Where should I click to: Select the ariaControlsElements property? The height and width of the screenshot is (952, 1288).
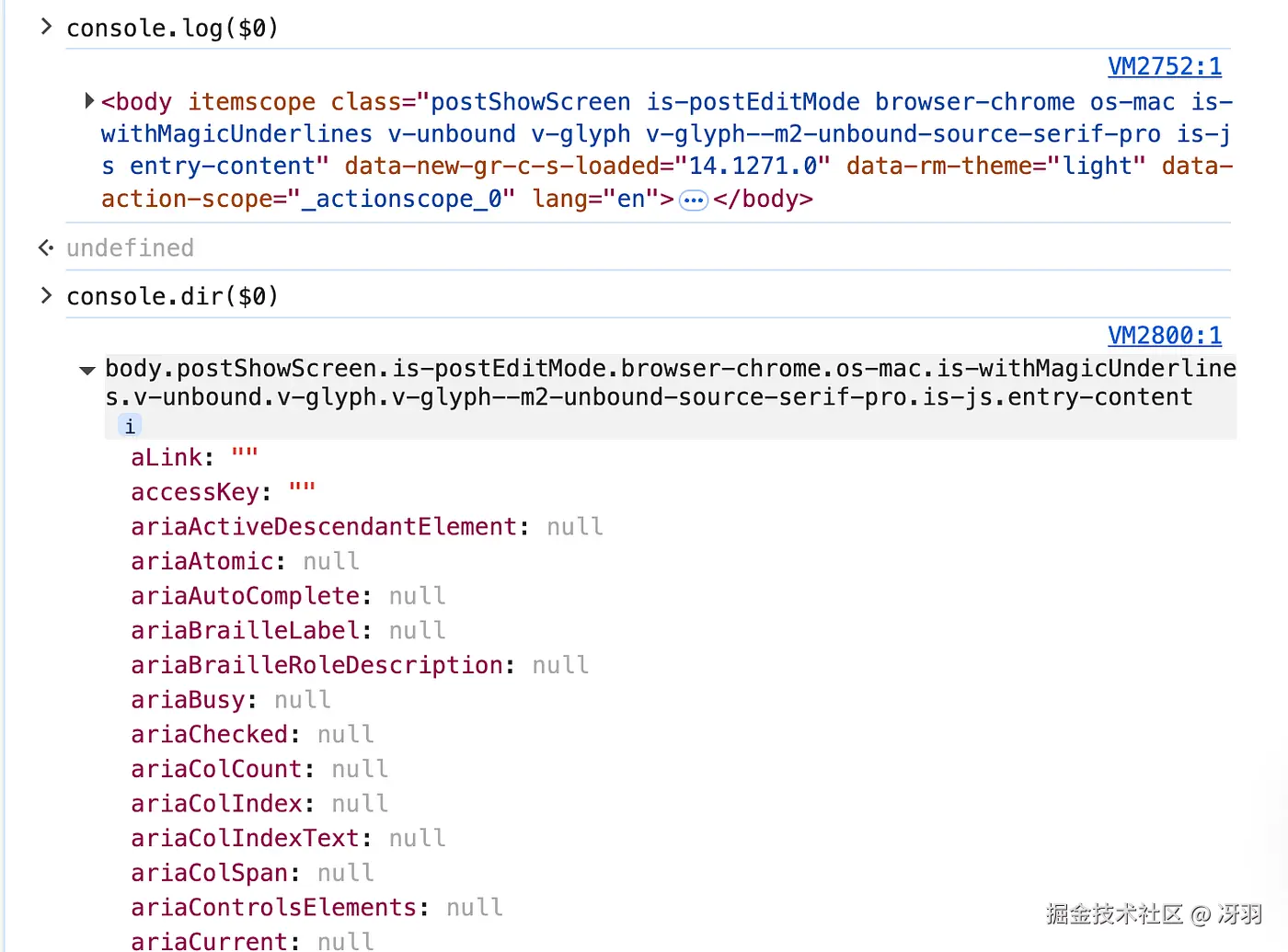click(316, 907)
